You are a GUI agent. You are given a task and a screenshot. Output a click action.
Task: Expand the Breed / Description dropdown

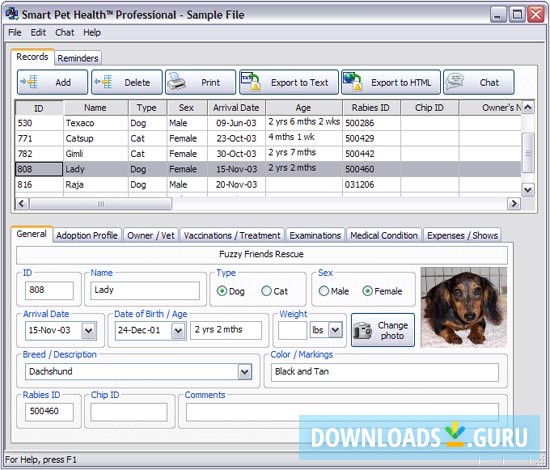245,372
